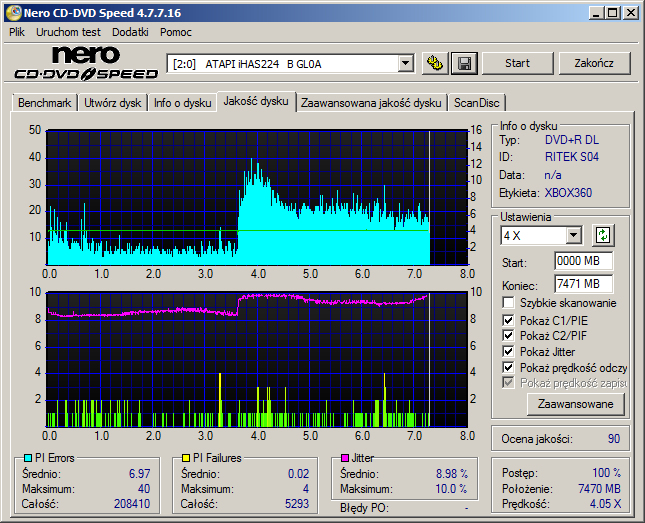This screenshot has height=523, width=645.
Task: Maximize the Nero CD-DVD Speed window
Action: coord(613,13)
